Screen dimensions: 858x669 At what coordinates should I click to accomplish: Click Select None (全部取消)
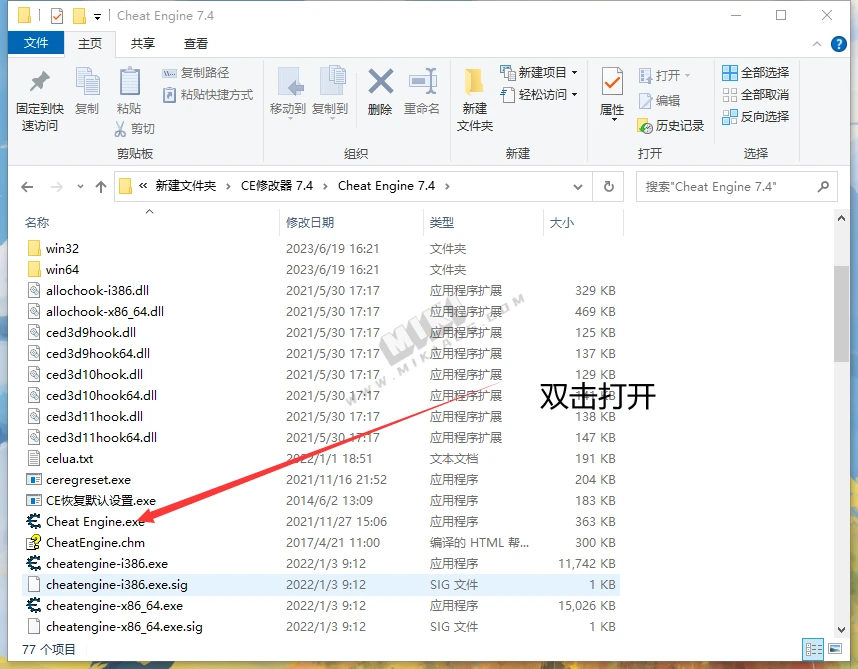pyautogui.click(x=756, y=95)
